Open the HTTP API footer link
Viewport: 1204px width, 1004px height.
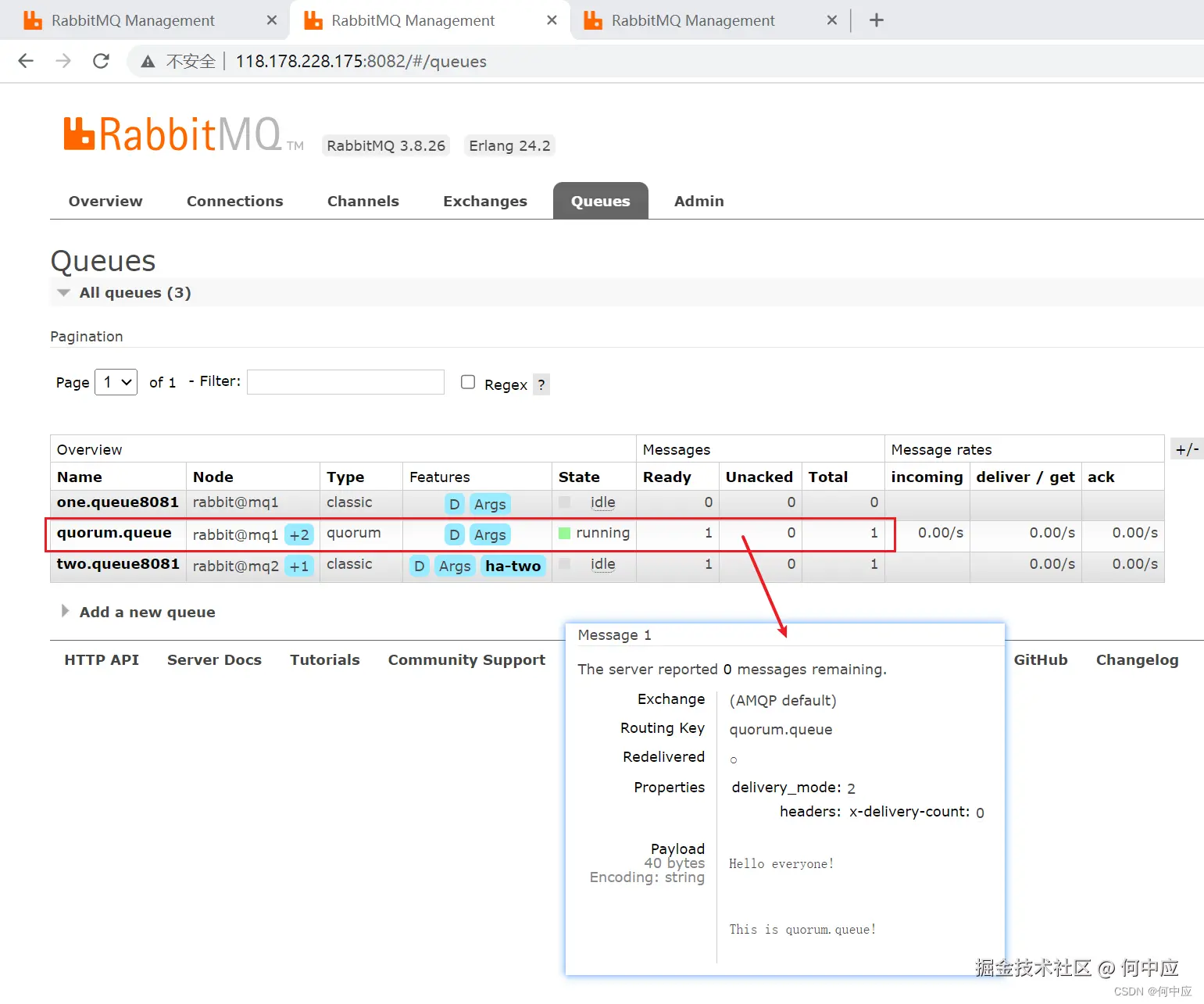coord(102,660)
